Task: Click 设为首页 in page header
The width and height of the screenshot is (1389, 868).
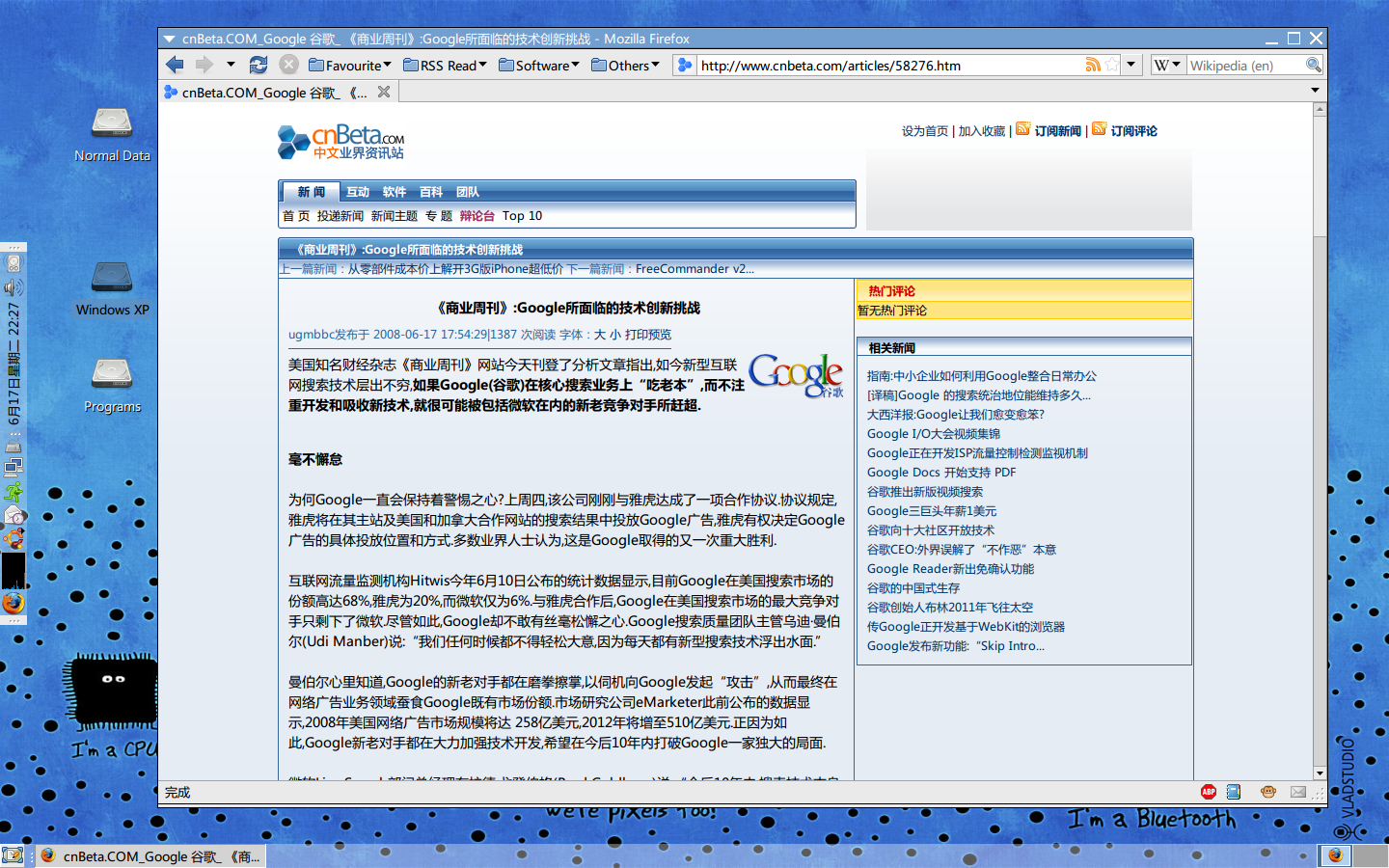Action: tap(925, 131)
